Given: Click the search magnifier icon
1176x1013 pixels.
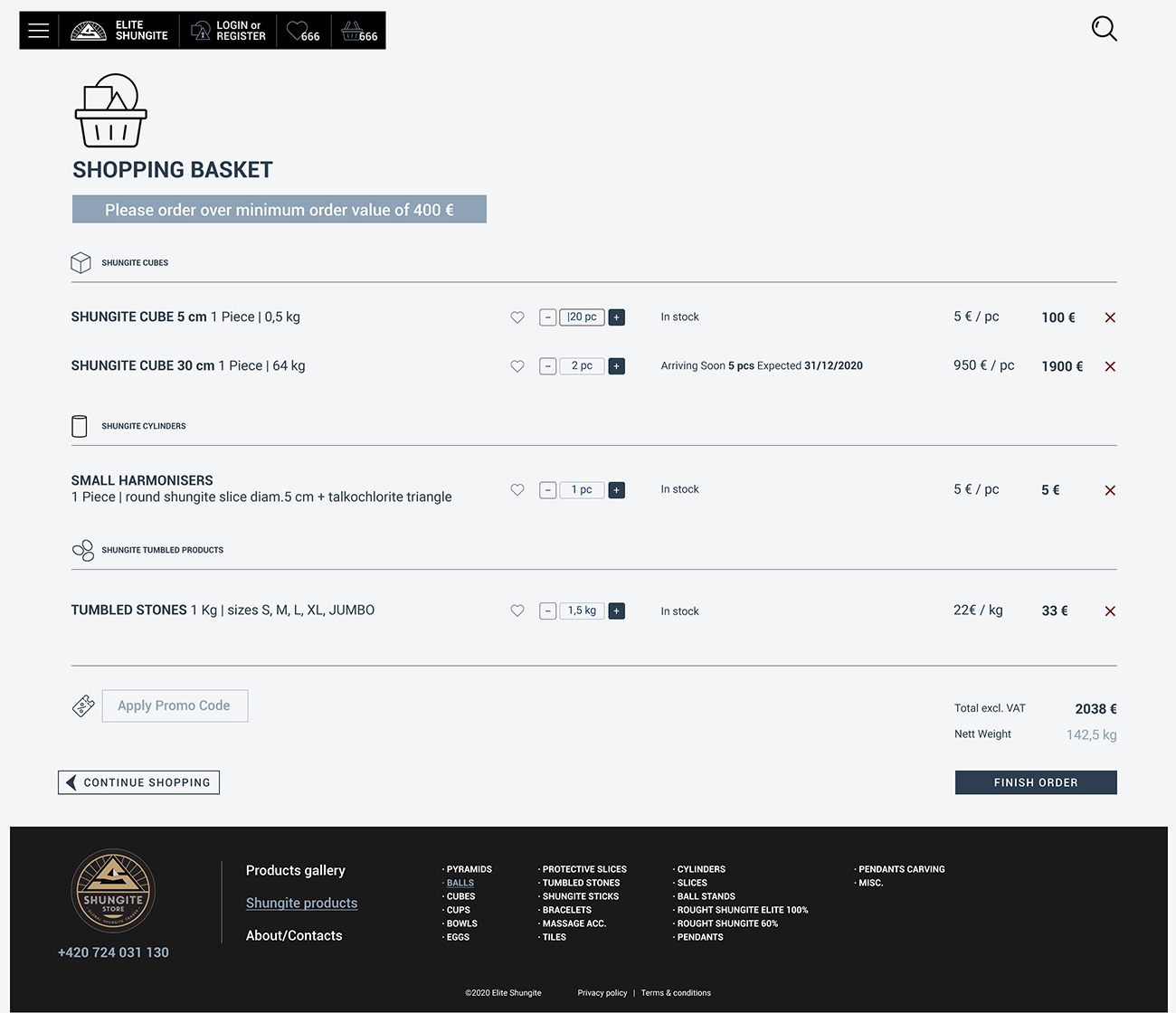Looking at the screenshot, I should click(x=1104, y=29).
